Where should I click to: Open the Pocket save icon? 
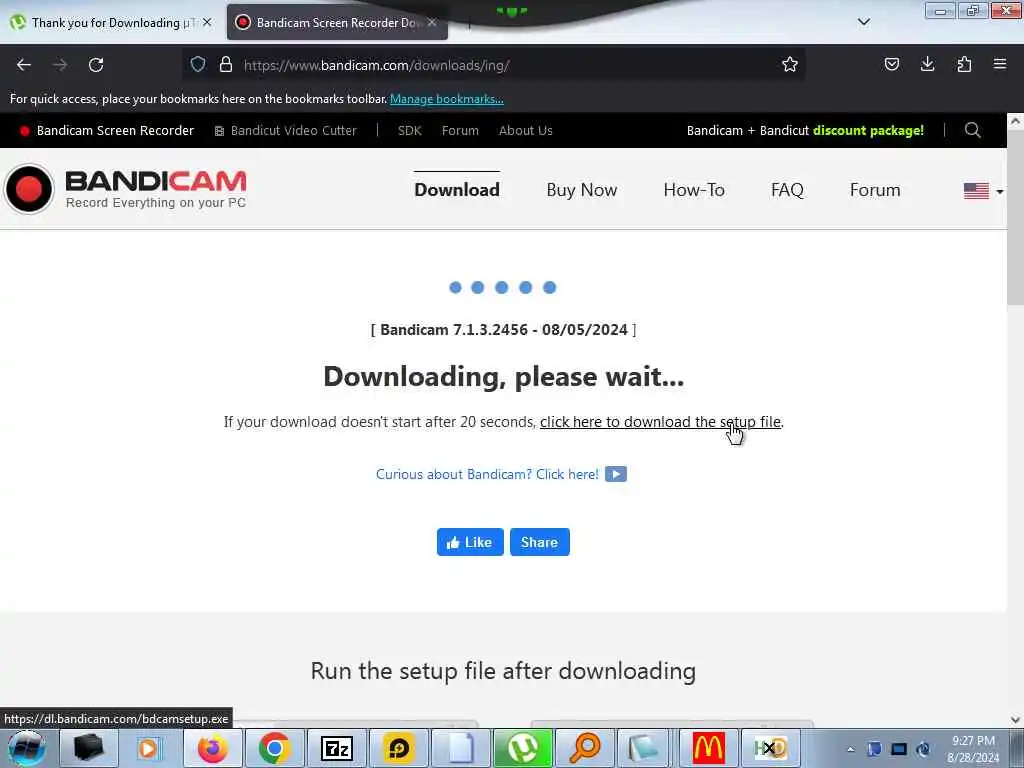click(x=891, y=64)
